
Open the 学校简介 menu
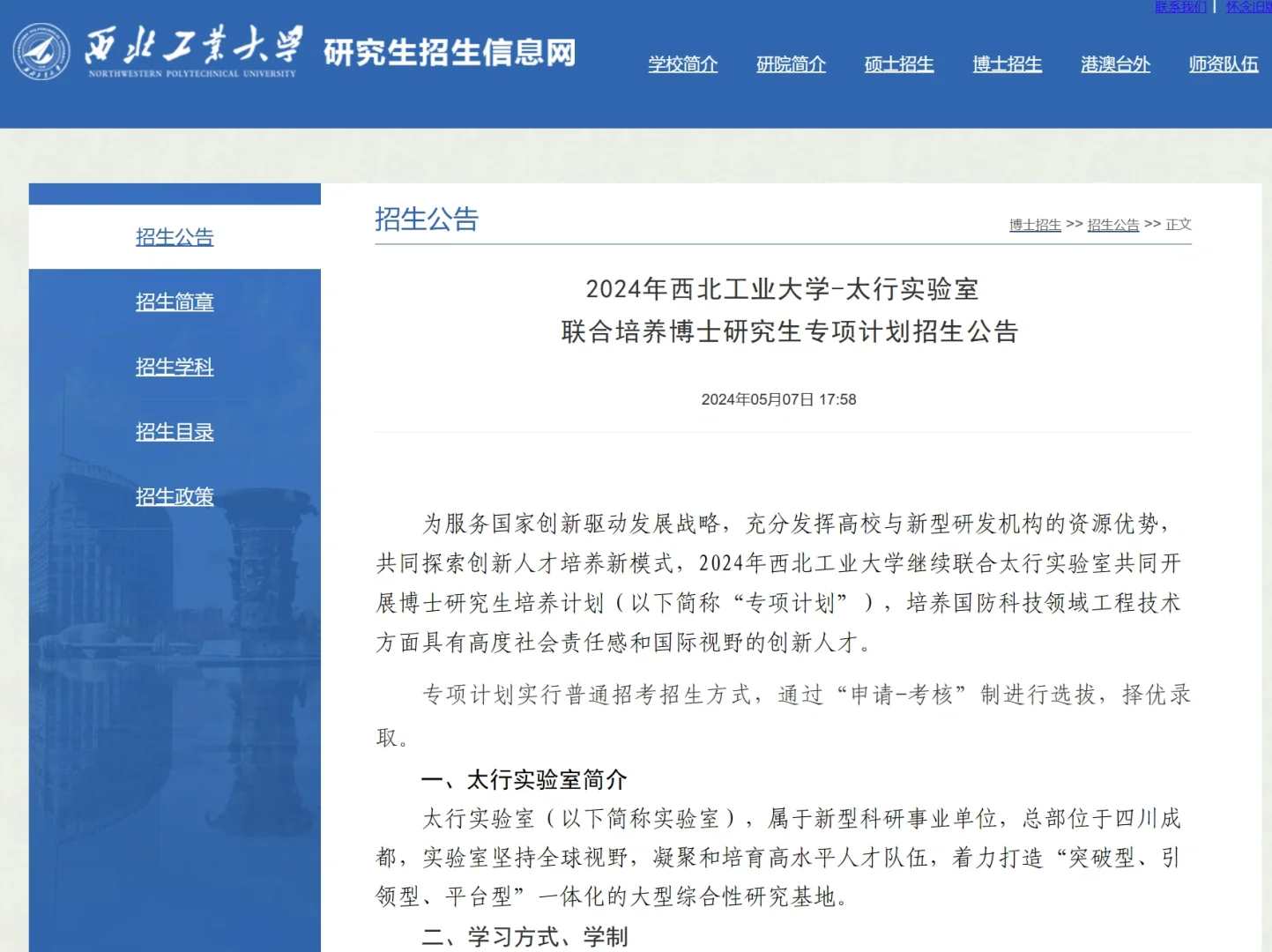coord(683,64)
